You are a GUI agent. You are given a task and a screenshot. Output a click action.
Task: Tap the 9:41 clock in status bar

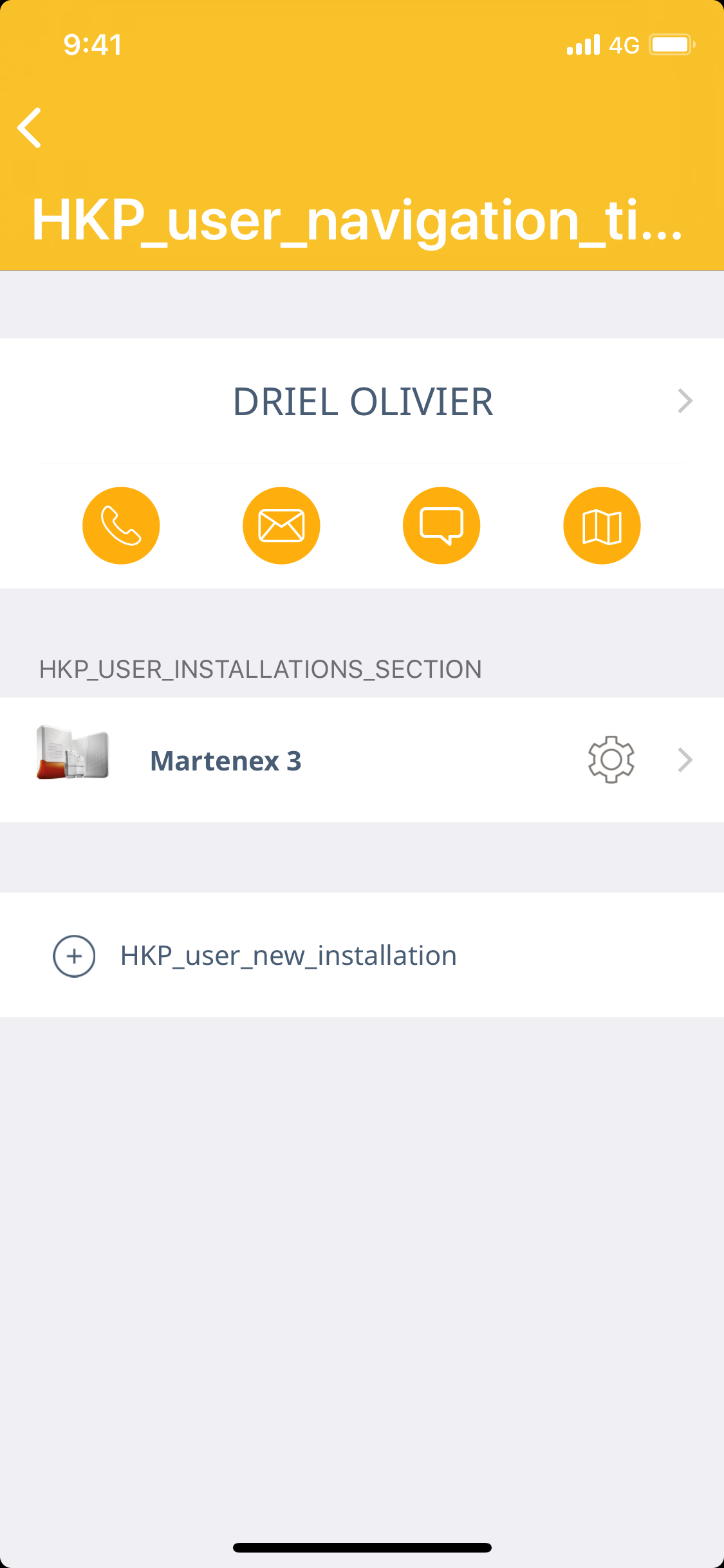pyautogui.click(x=93, y=45)
